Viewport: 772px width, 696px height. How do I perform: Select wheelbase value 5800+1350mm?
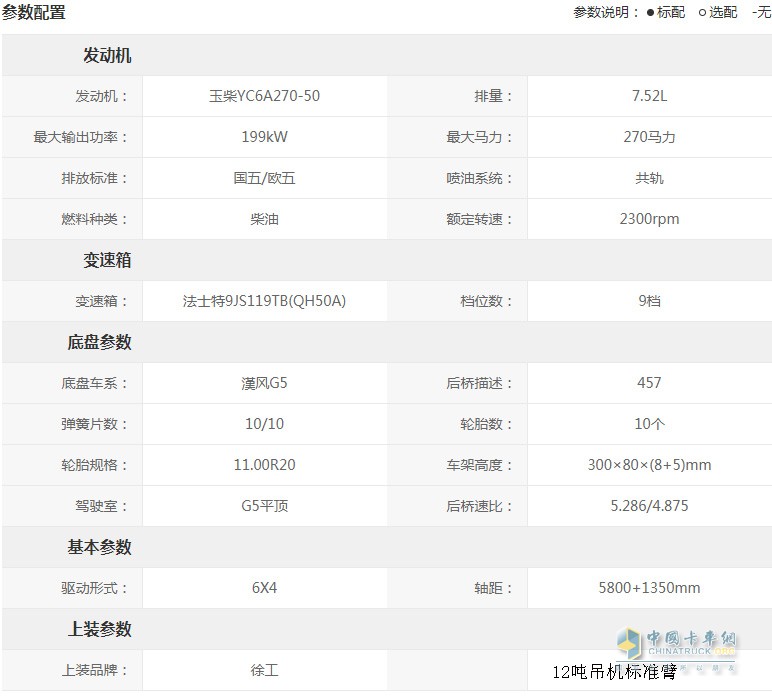[649, 588]
